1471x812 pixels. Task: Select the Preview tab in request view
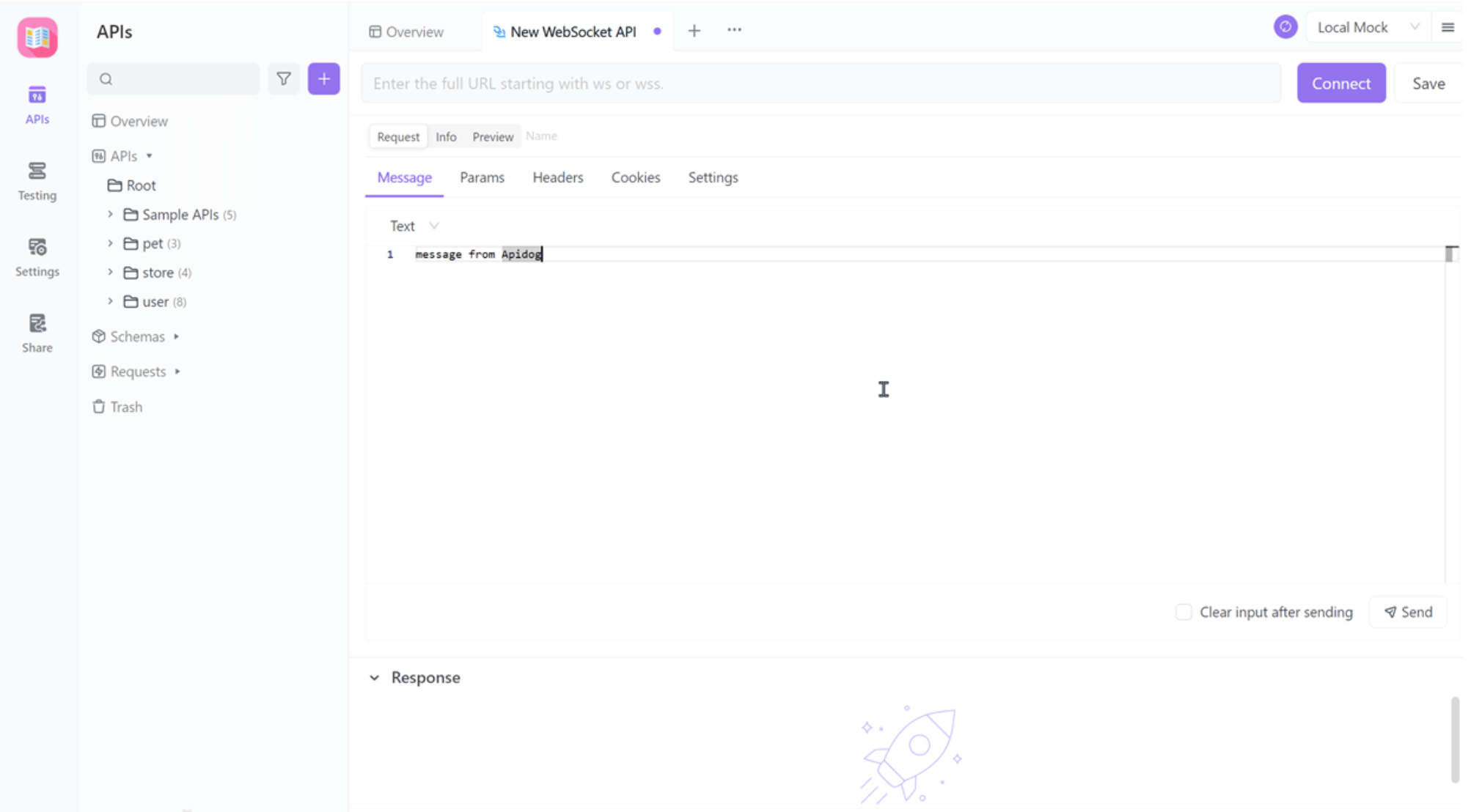click(493, 136)
